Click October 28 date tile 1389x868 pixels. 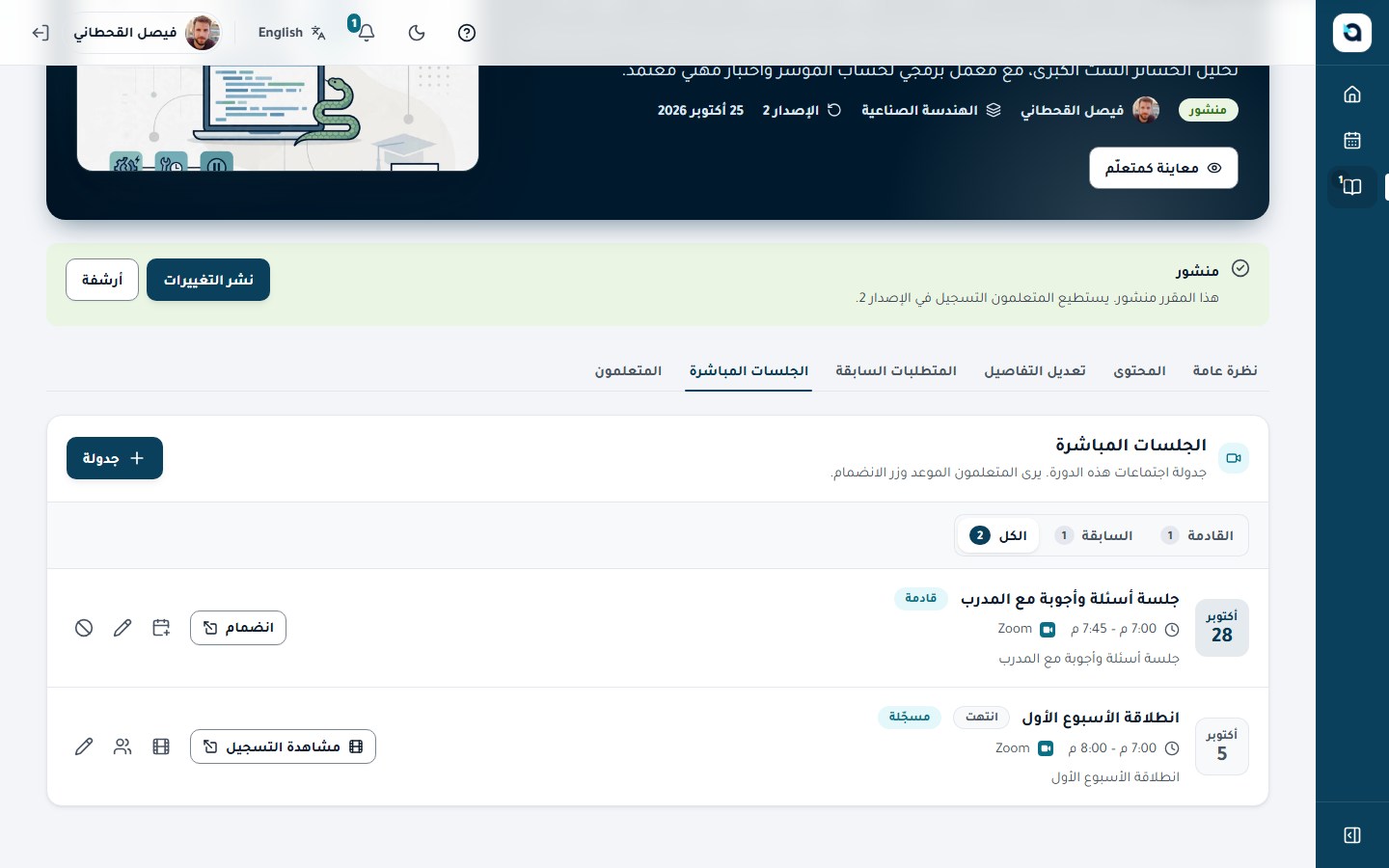click(1222, 628)
